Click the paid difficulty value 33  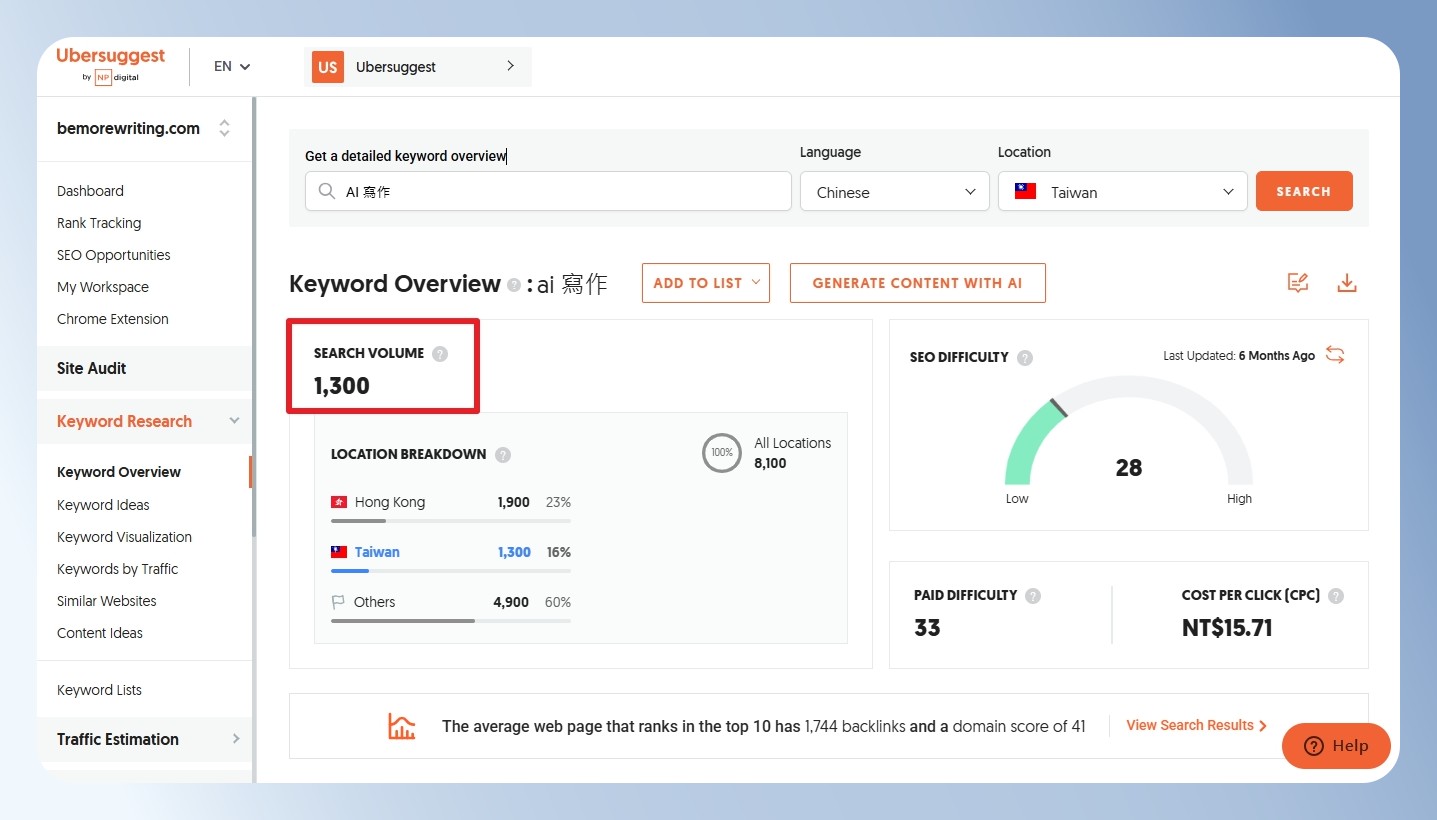click(927, 628)
